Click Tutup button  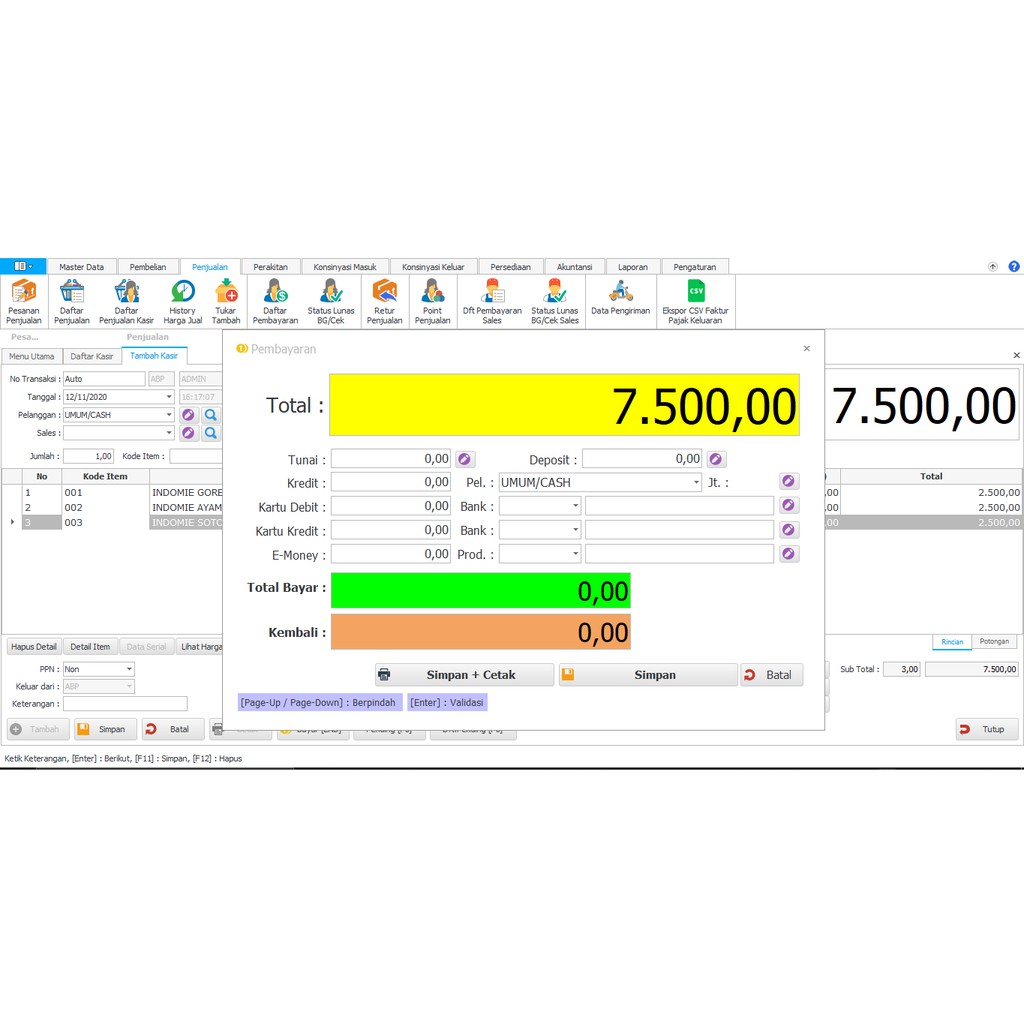point(987,729)
